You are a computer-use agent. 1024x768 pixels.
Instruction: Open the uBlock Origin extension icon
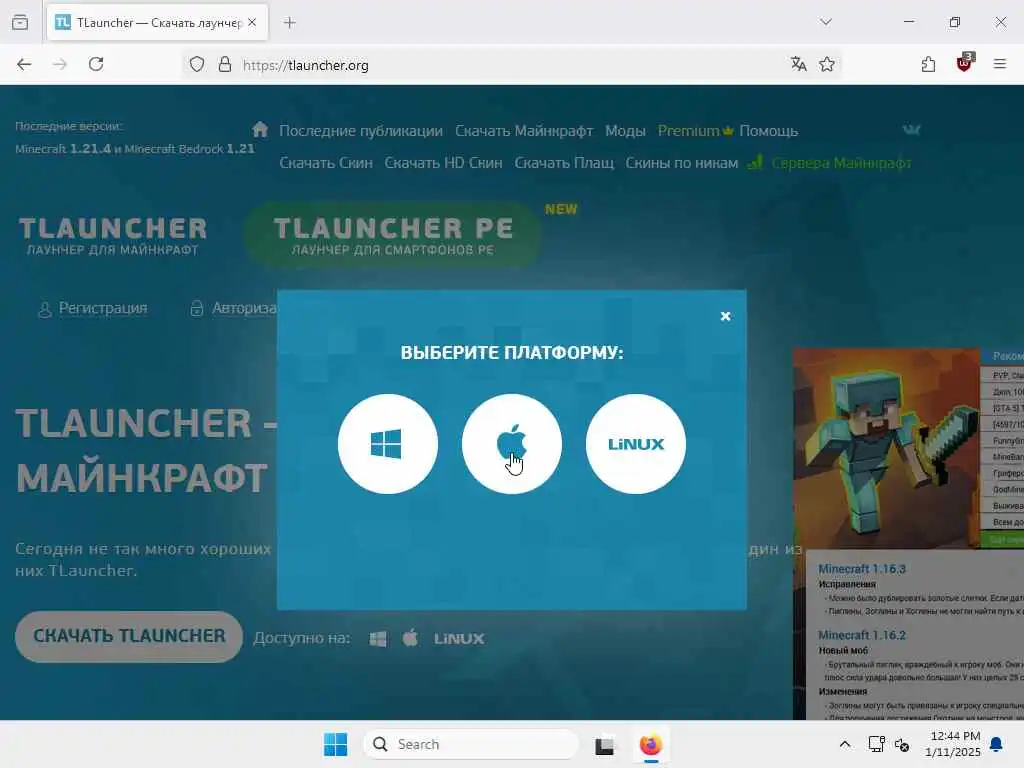point(965,63)
